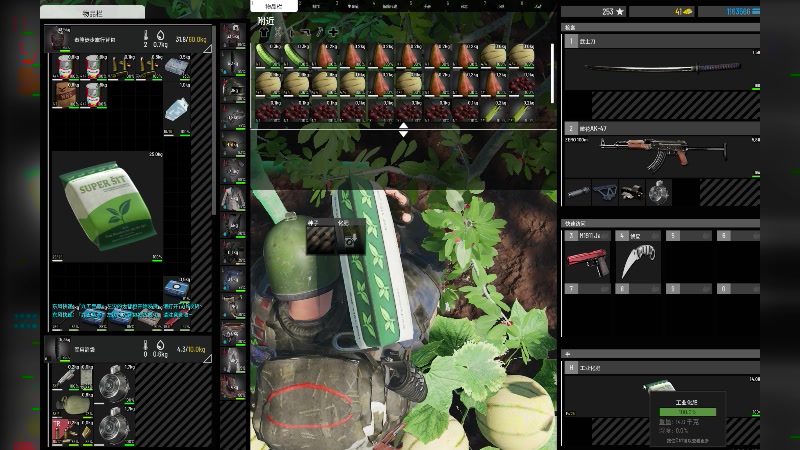
Task: Select cherries at end of second row
Action: (521, 83)
